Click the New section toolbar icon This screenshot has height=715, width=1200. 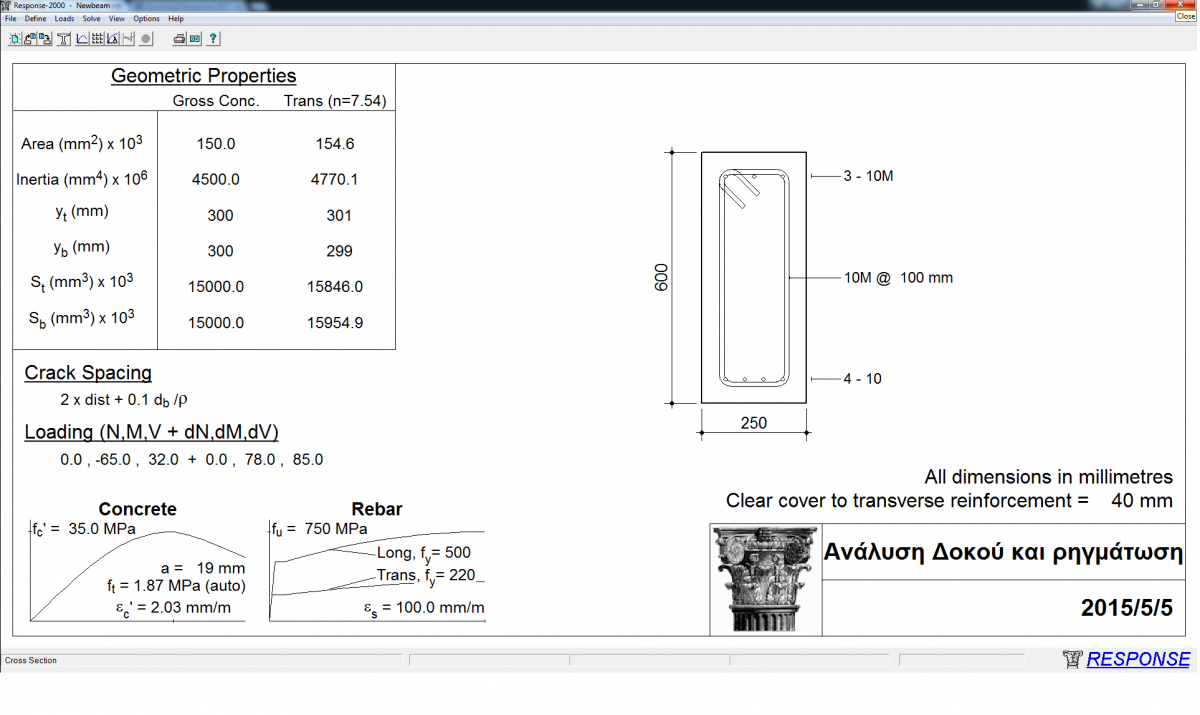[x=14, y=39]
